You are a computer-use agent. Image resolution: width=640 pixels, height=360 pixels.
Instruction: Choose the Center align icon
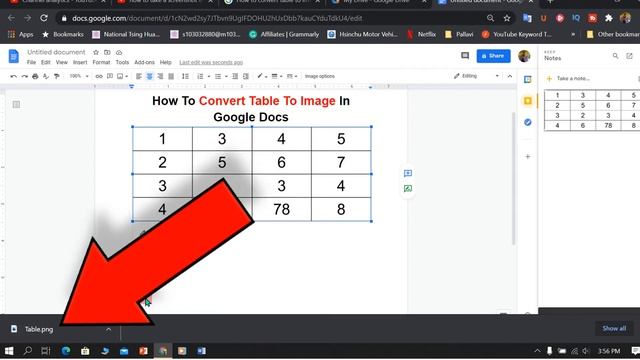(x=149, y=76)
